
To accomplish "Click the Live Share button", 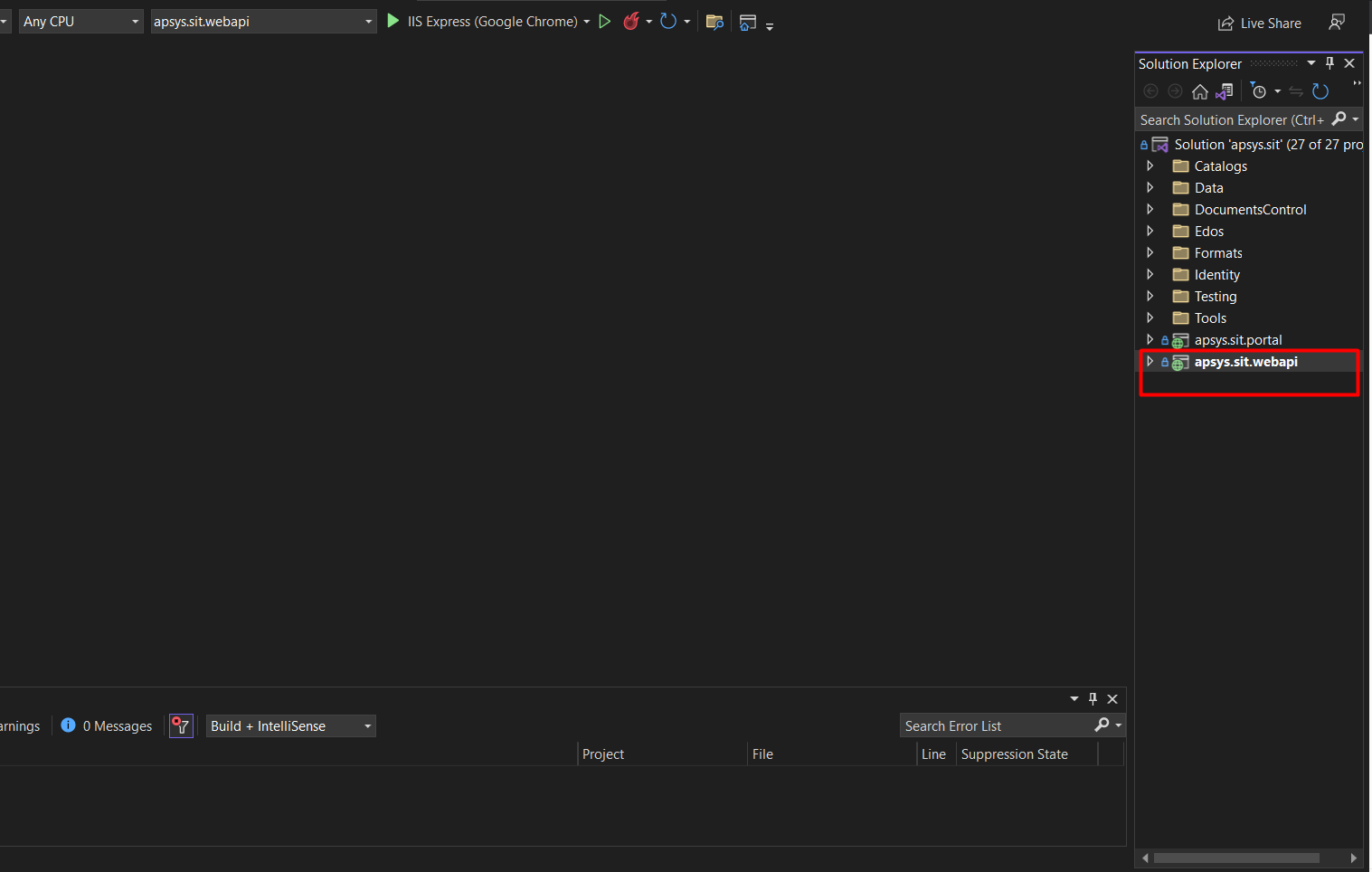I will click(x=1260, y=24).
